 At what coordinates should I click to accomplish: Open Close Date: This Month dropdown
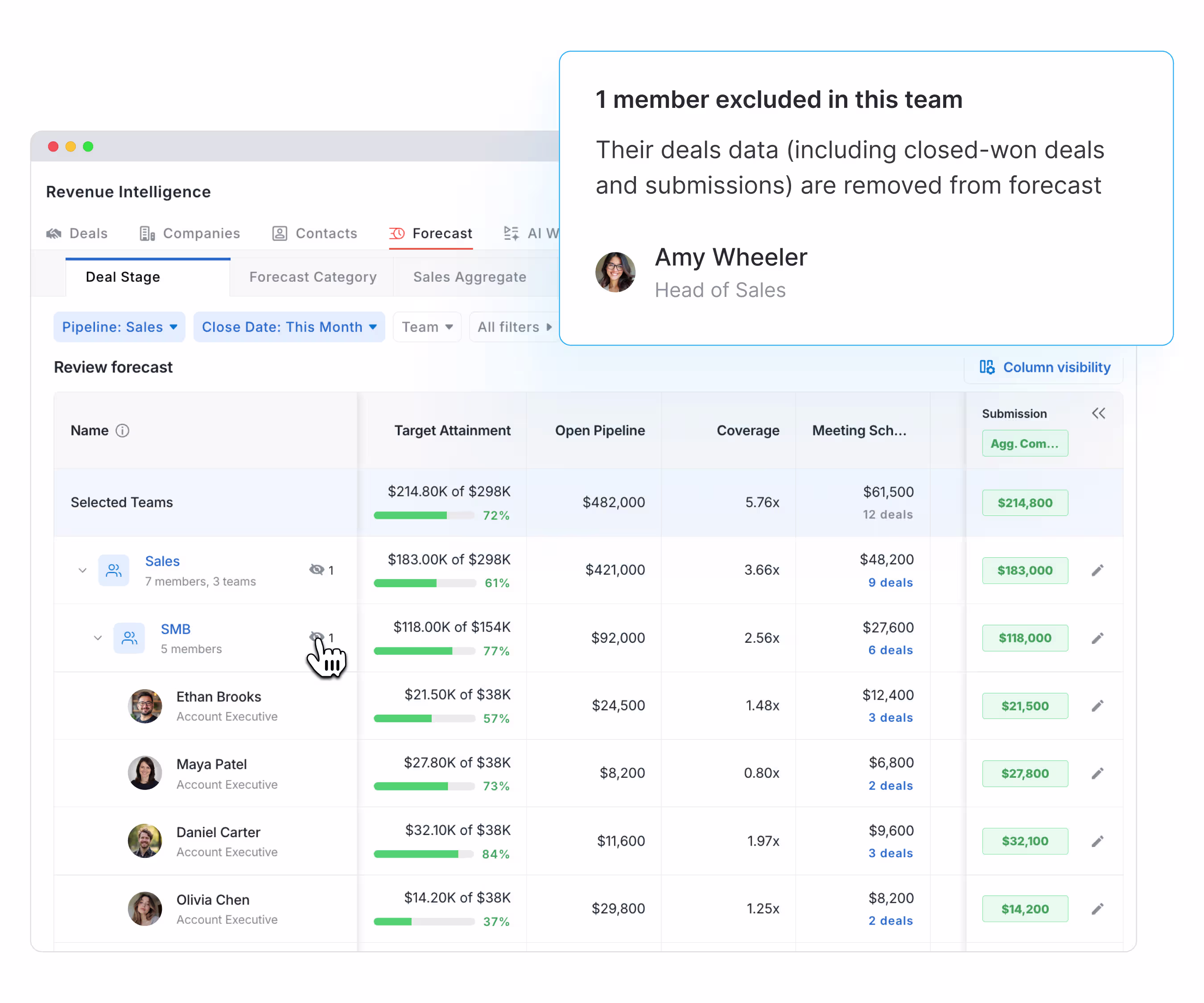click(289, 327)
